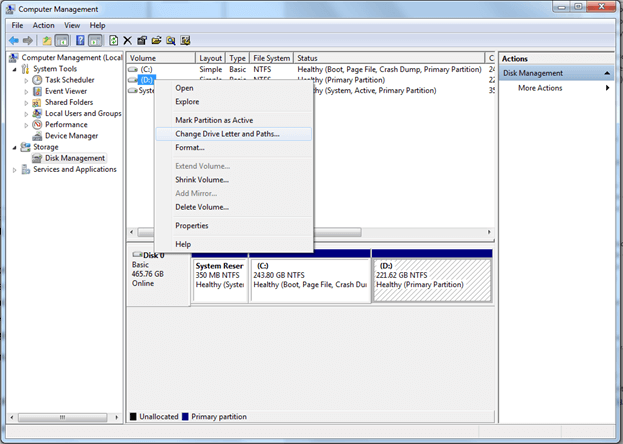623x444 pixels.
Task: Click the Back arrow toolbar icon
Action: click(x=14, y=40)
